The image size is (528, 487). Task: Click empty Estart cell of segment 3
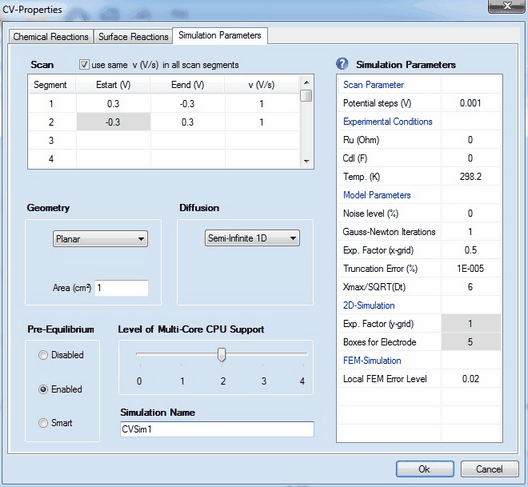tap(113, 140)
